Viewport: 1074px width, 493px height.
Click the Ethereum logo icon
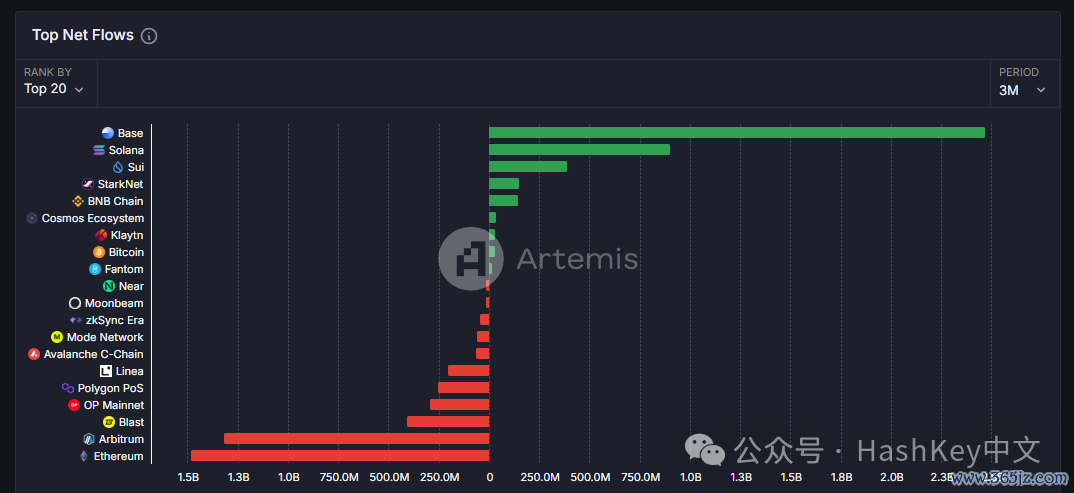coord(84,456)
